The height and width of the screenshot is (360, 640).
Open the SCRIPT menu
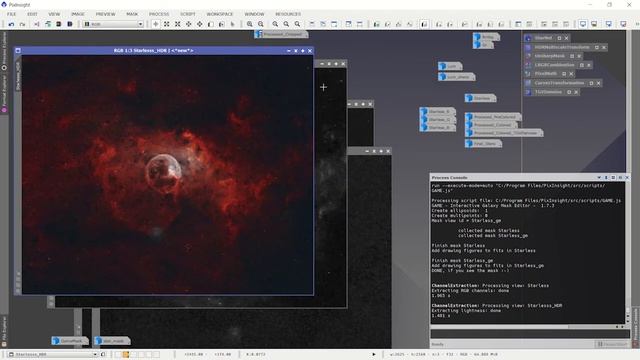click(188, 14)
